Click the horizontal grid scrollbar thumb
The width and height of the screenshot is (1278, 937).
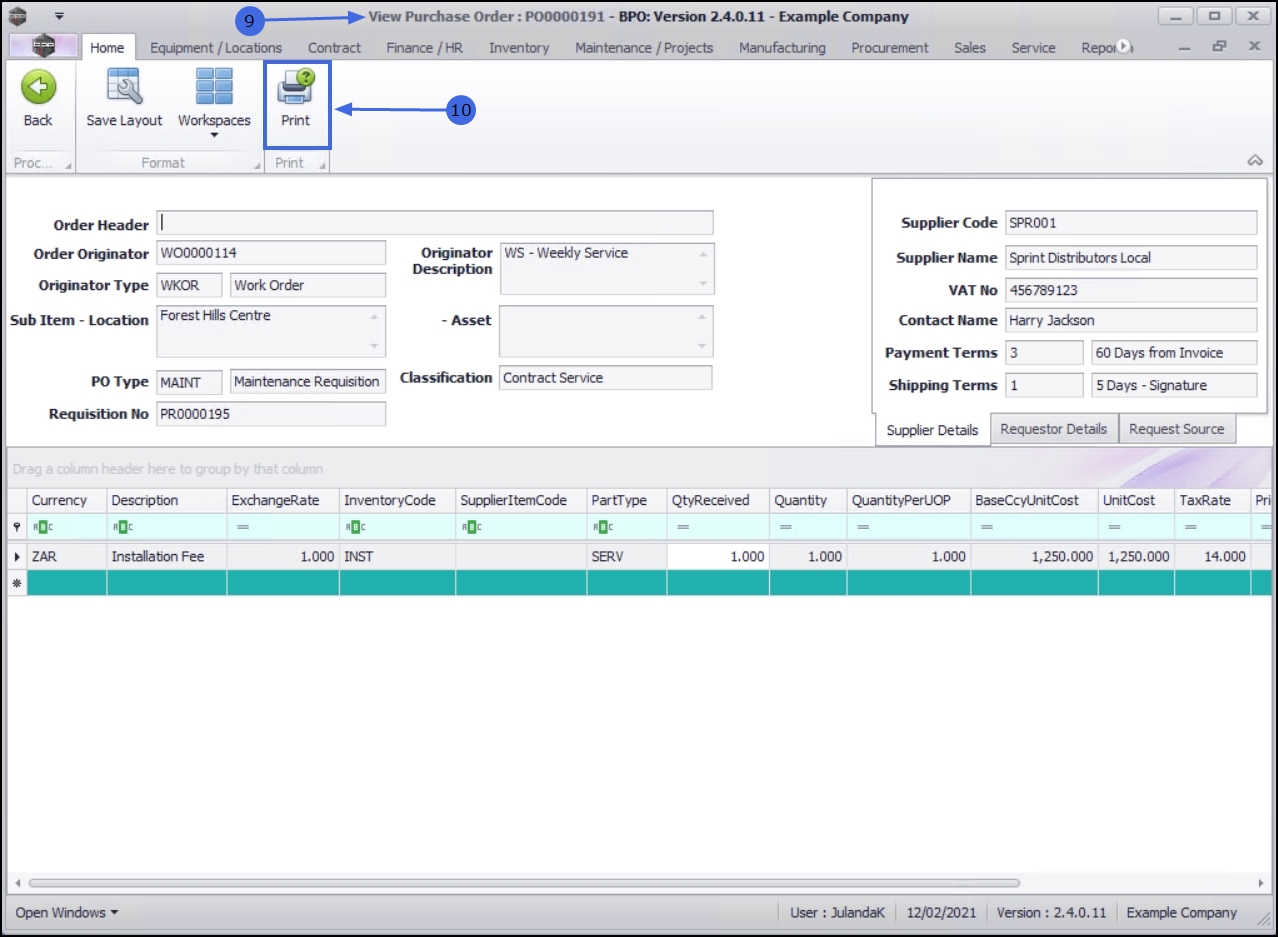pyautogui.click(x=525, y=883)
